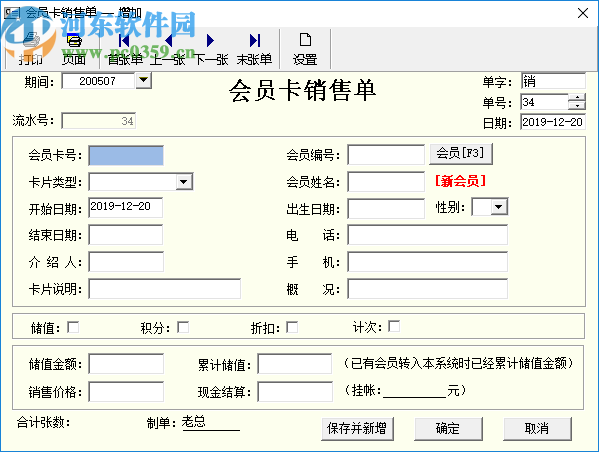Open the 性别 gender dropdown

coord(499,207)
